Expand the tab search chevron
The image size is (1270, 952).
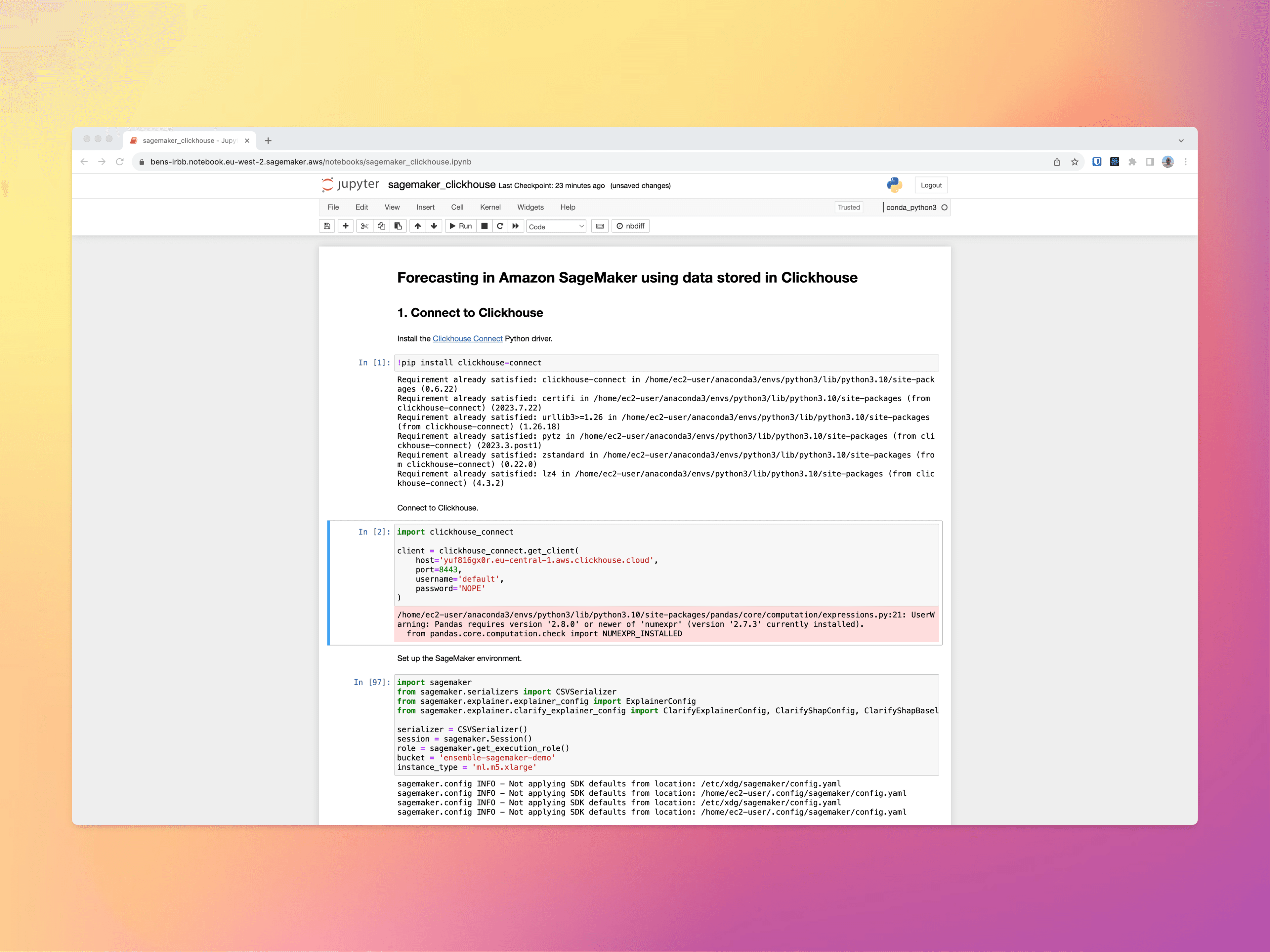coord(1181,140)
